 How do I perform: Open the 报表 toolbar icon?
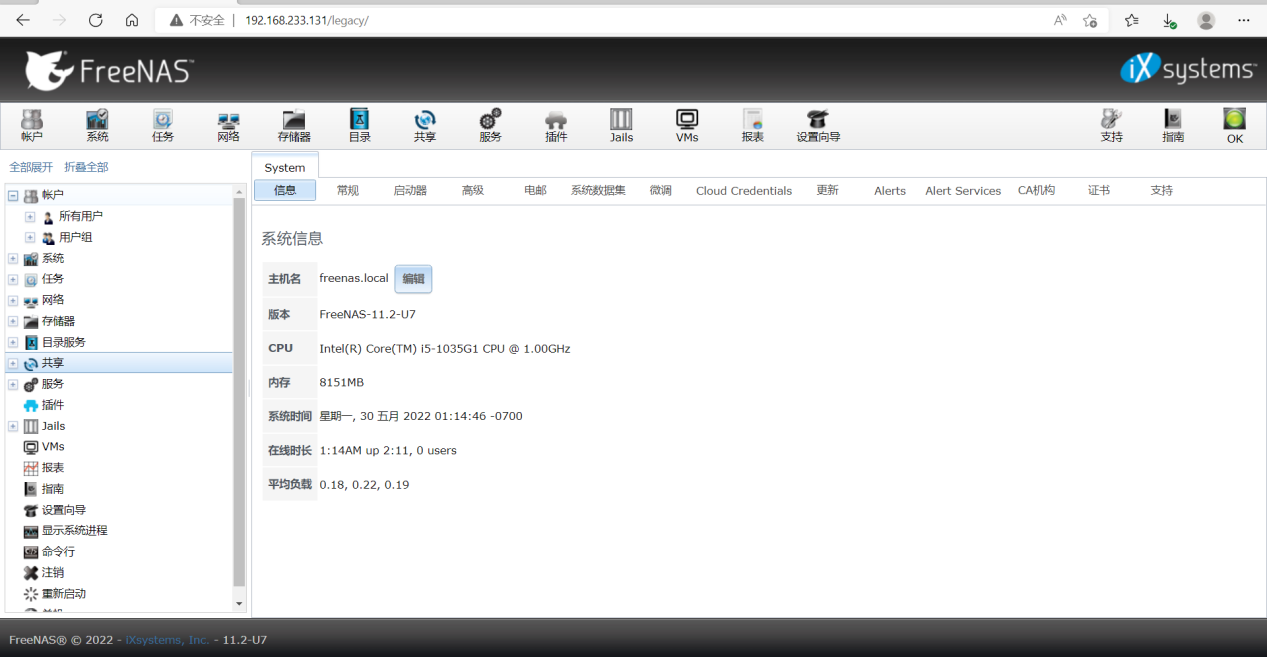(x=753, y=126)
